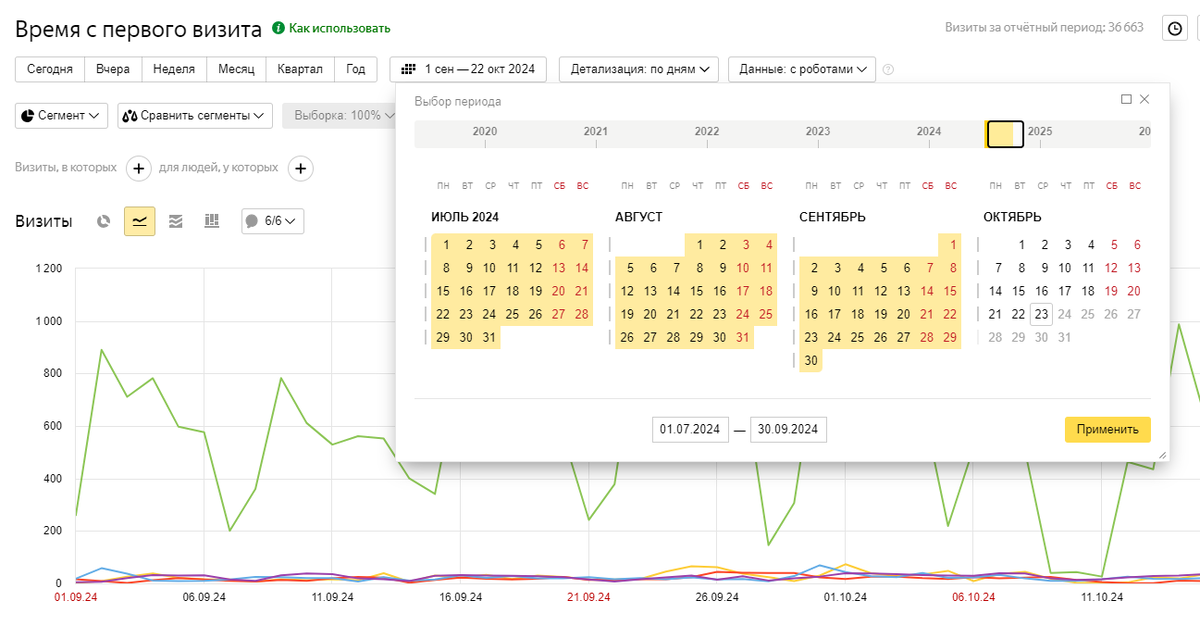Switch to stacked area chart view
The width and height of the screenshot is (1200, 626).
[x=175, y=221]
